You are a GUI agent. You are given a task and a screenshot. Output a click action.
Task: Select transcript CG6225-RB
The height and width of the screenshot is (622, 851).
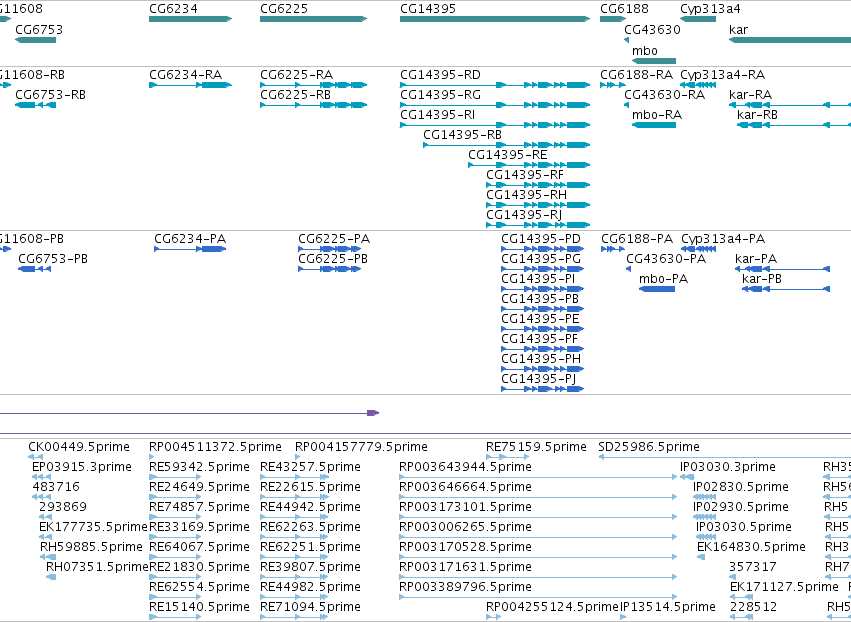tap(295, 94)
